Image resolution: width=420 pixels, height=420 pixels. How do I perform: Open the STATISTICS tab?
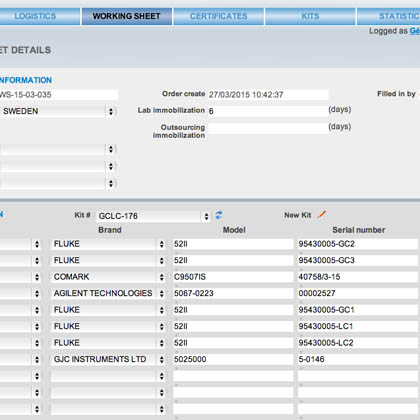pos(389,16)
